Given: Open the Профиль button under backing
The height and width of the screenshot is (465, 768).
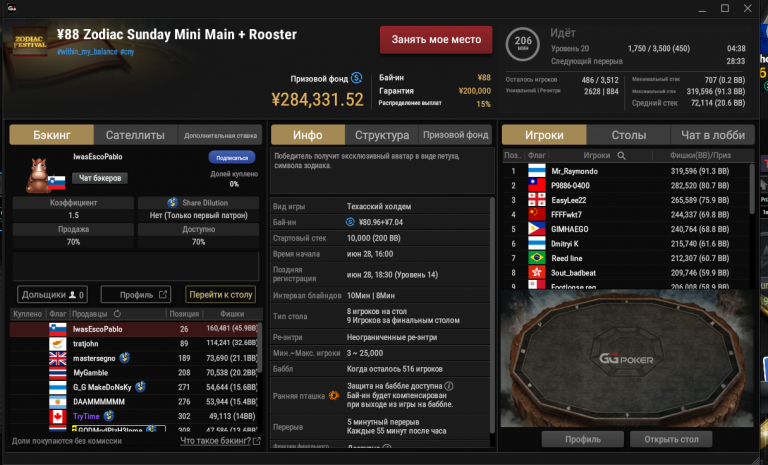Looking at the screenshot, I should [x=136, y=294].
